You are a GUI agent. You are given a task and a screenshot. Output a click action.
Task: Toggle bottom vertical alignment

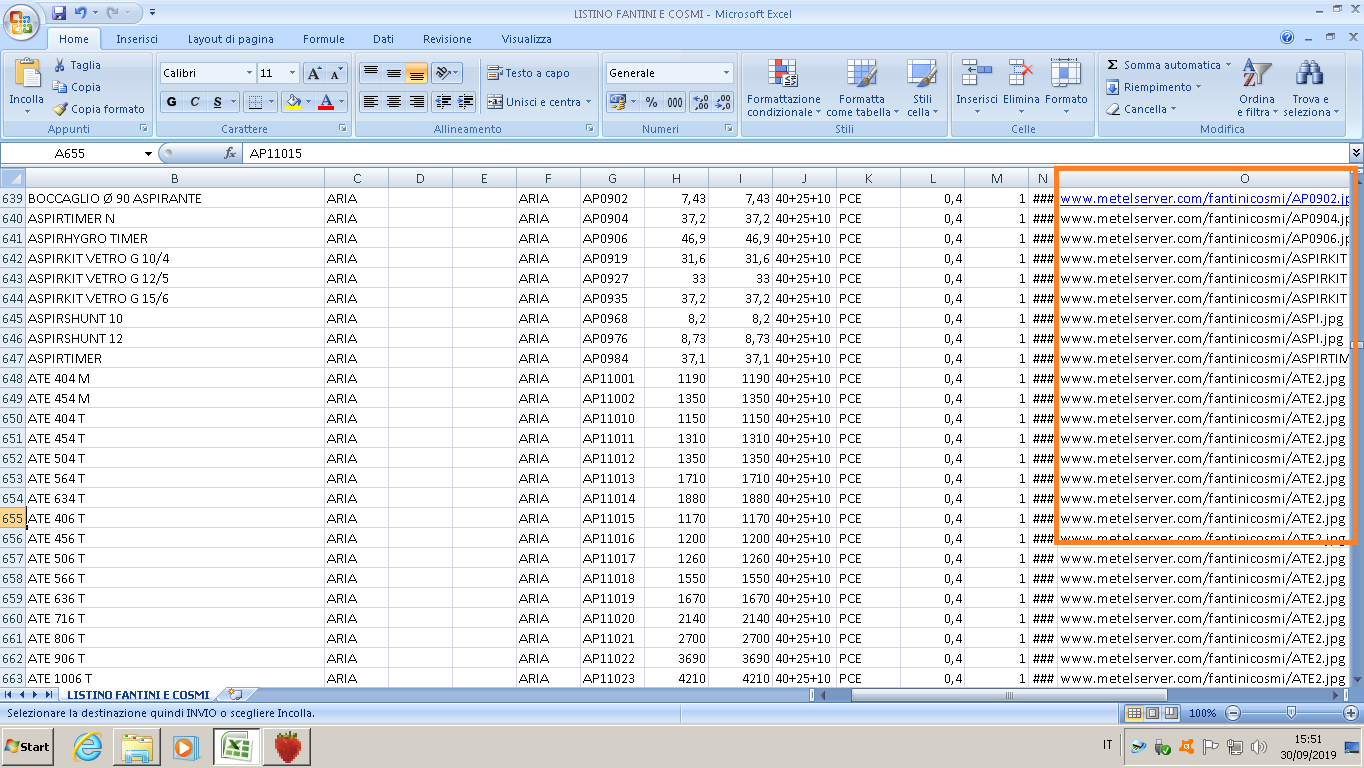(417, 73)
